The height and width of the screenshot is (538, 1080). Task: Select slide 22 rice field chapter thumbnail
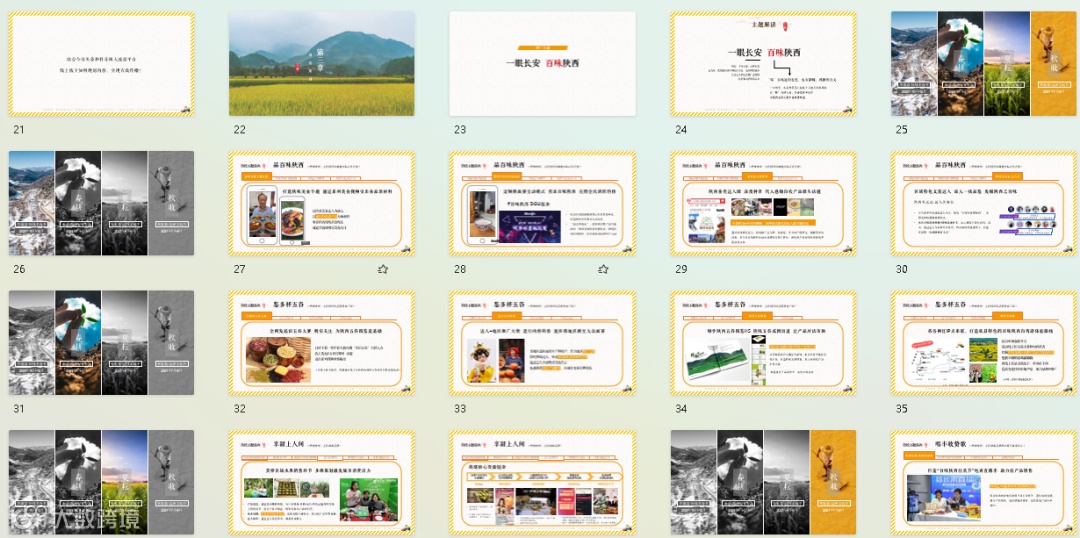[x=322, y=63]
